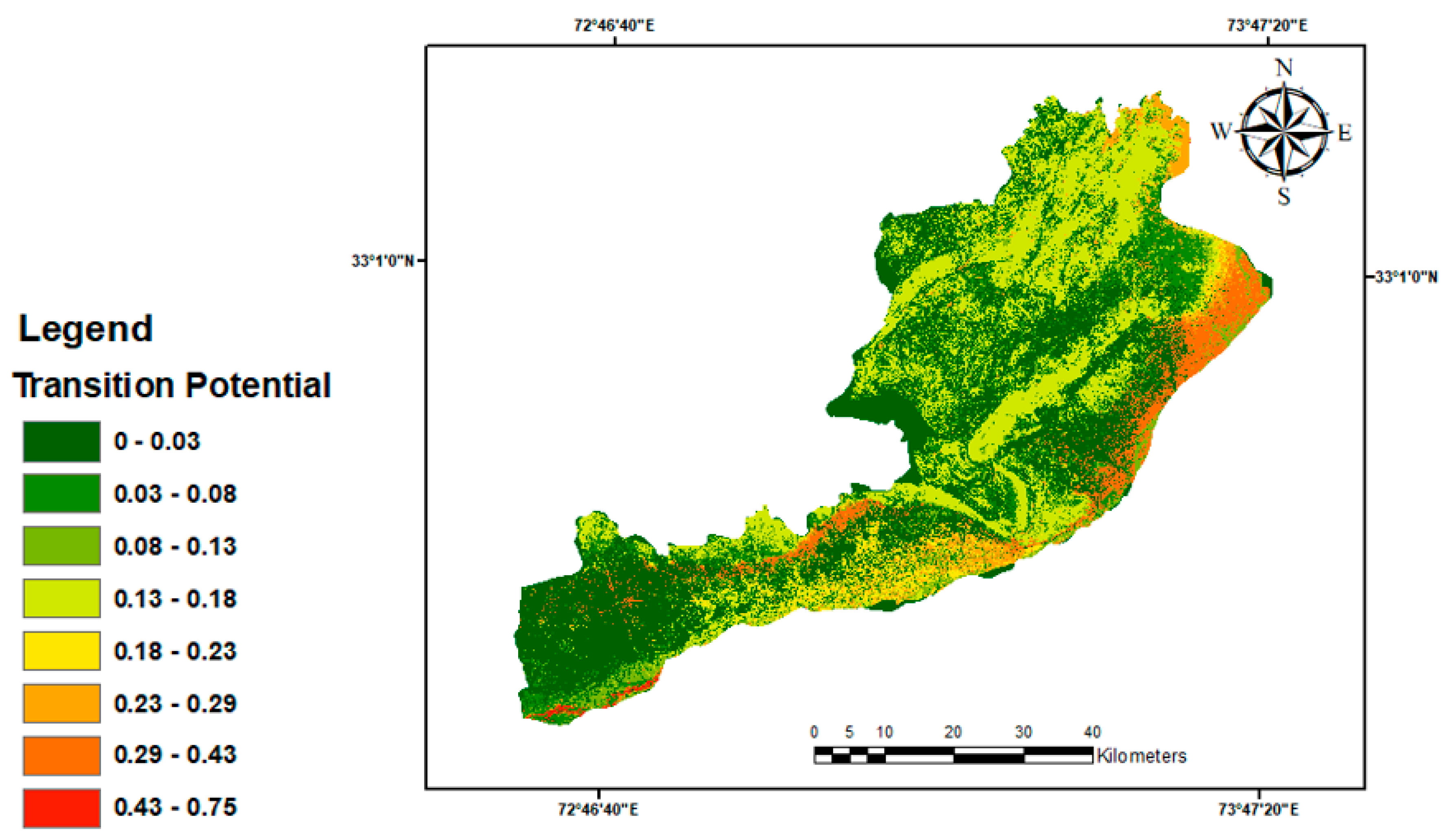
Task: Select the orange 0.29 - 0.43 legend swatch
Action: pos(62,756)
